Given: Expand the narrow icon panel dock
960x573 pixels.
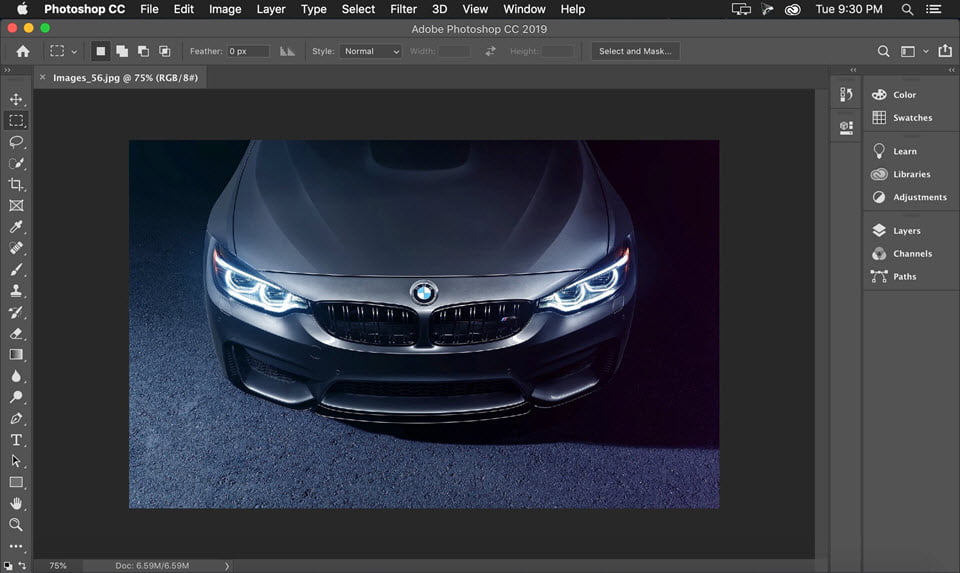Looking at the screenshot, I should point(853,70).
